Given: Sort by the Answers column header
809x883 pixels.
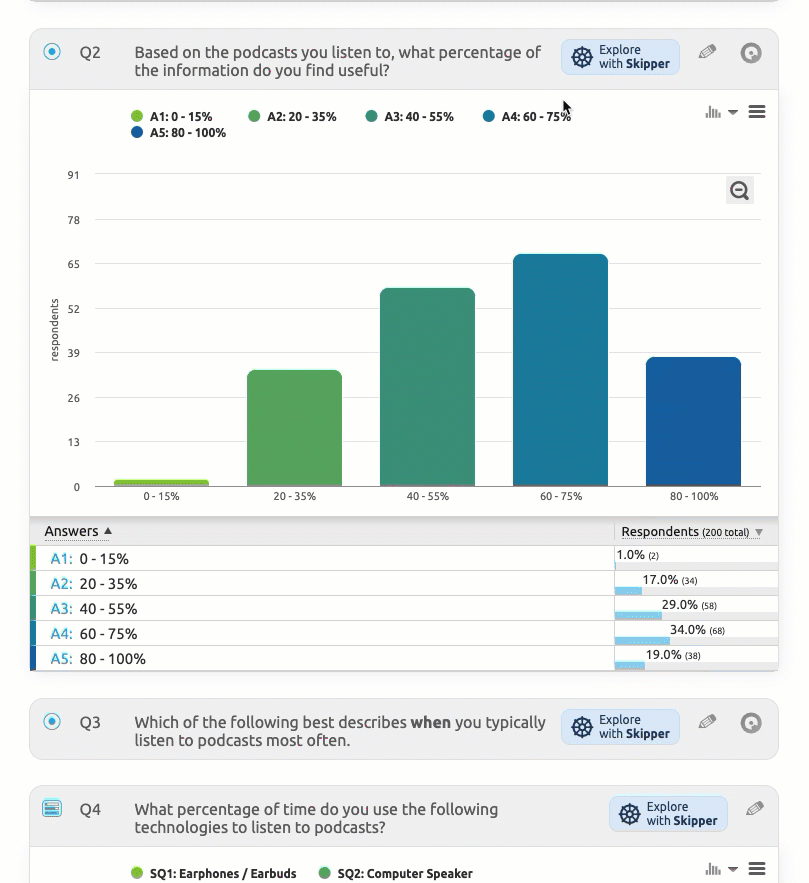Looking at the screenshot, I should point(78,531).
